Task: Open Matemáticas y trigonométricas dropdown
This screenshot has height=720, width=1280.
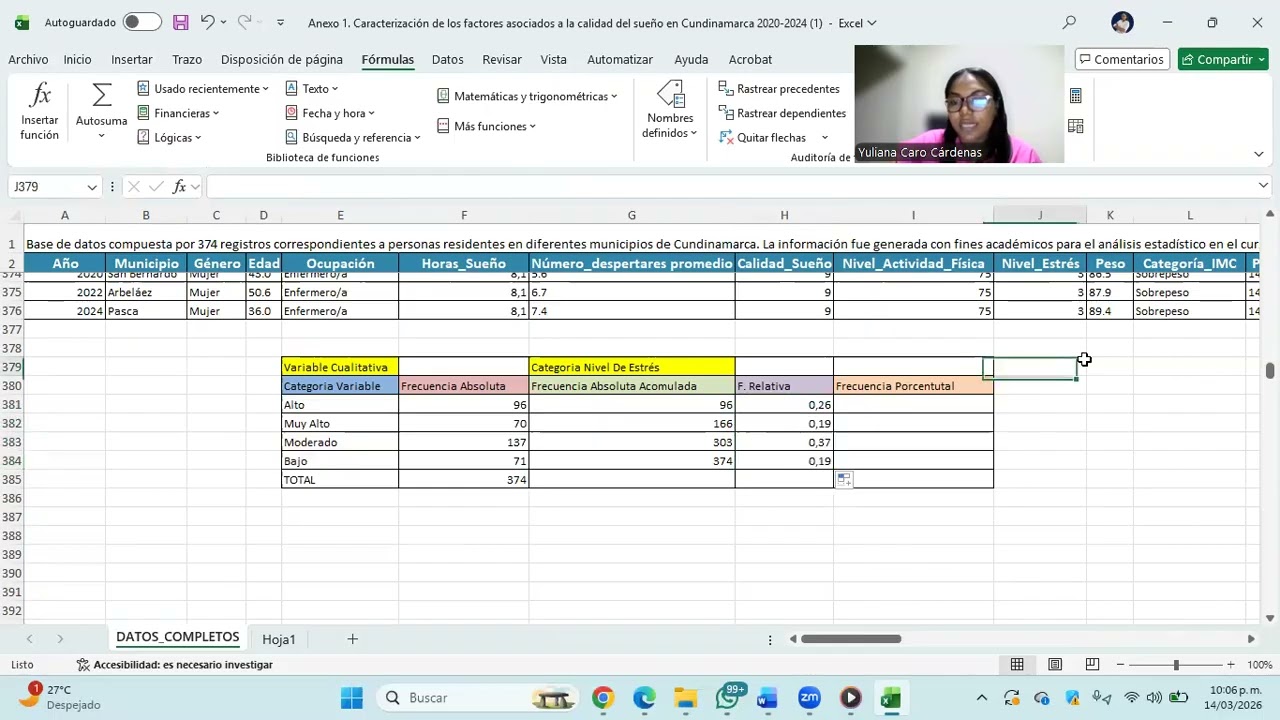Action: point(527,96)
